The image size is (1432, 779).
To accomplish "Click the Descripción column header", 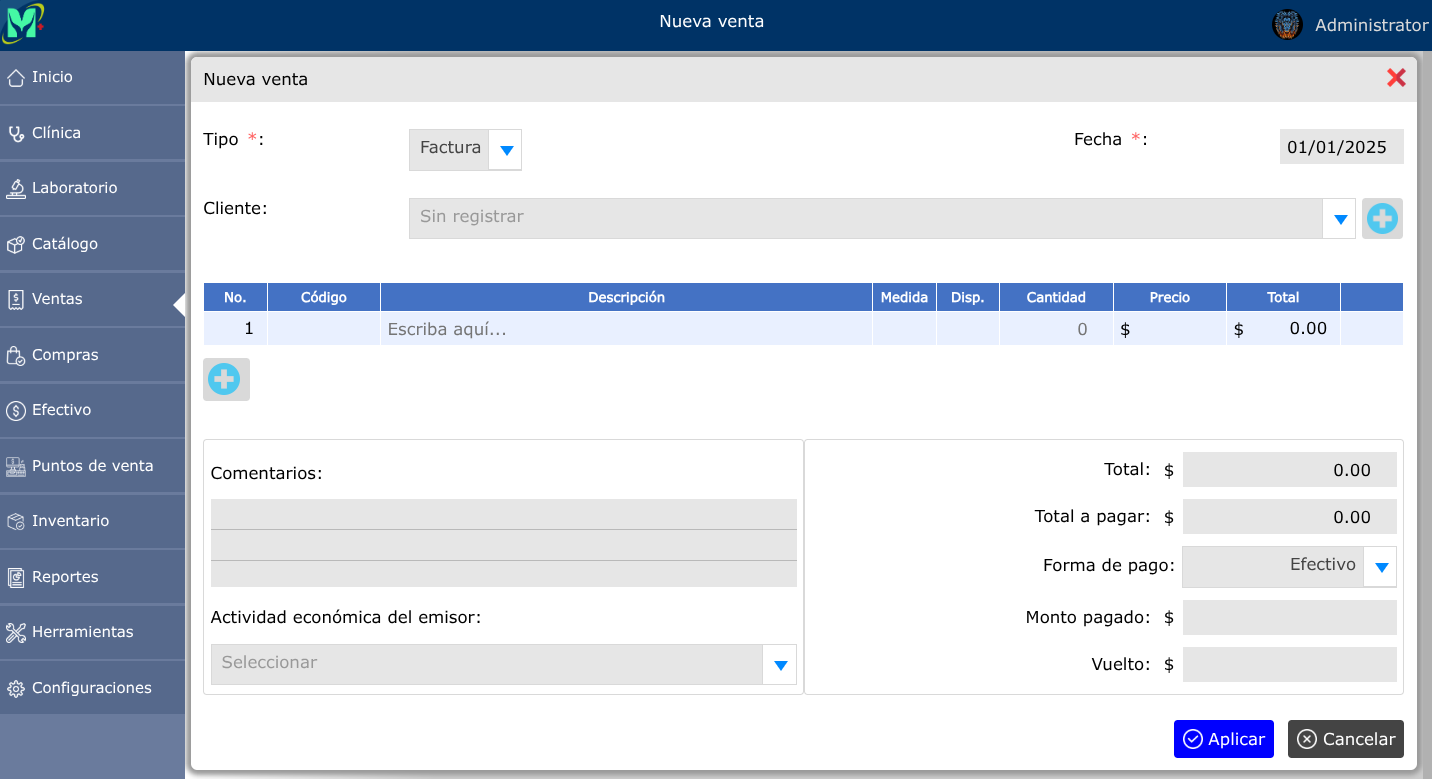I will tap(626, 297).
